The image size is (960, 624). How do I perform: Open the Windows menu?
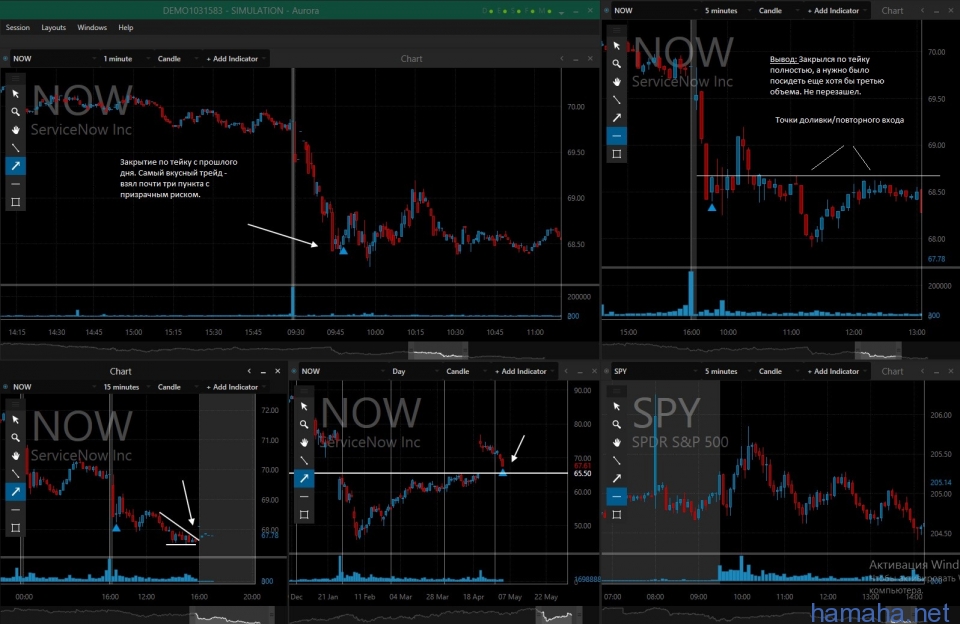click(92, 28)
